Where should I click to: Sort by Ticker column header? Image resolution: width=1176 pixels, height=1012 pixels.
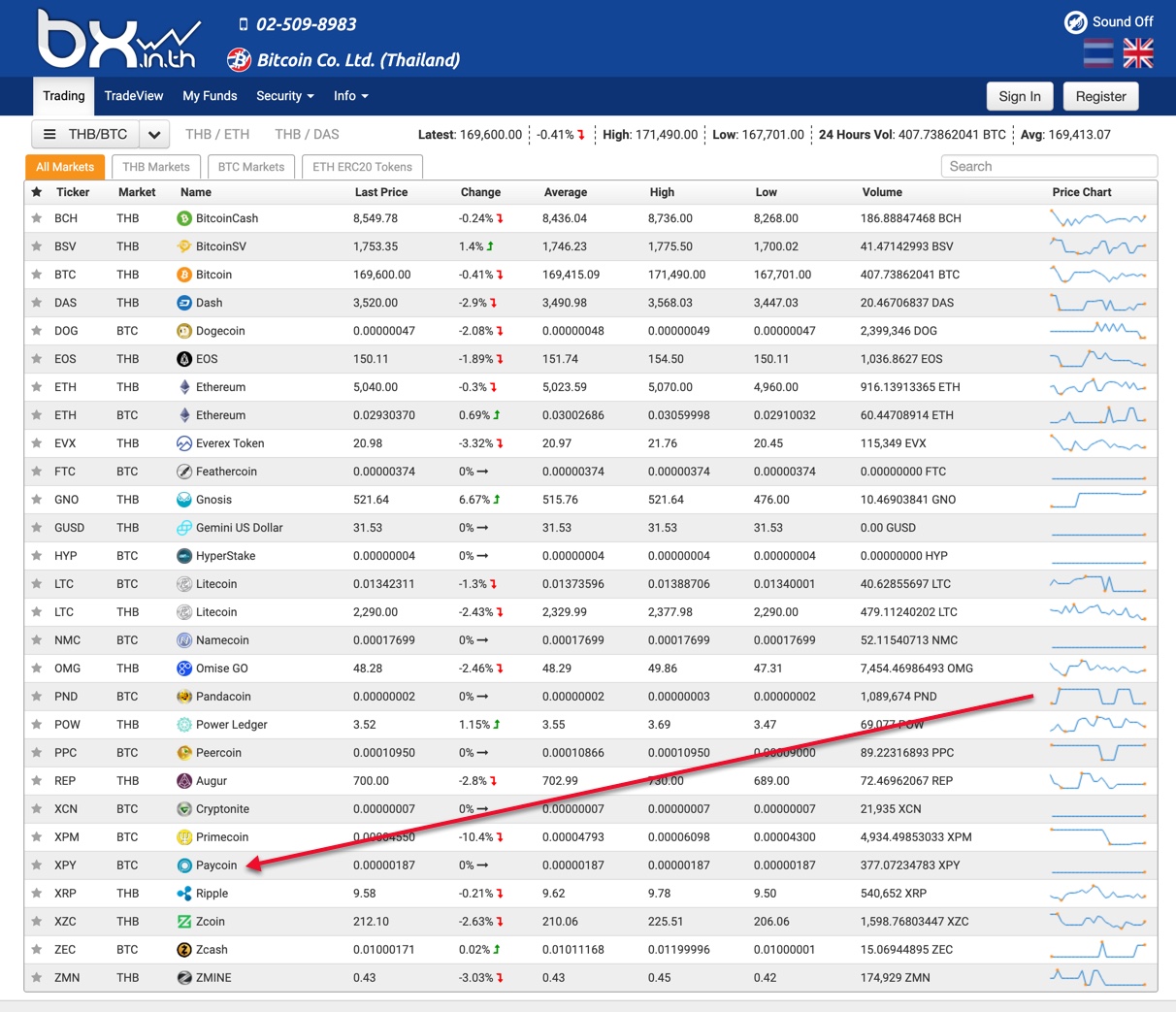73,192
